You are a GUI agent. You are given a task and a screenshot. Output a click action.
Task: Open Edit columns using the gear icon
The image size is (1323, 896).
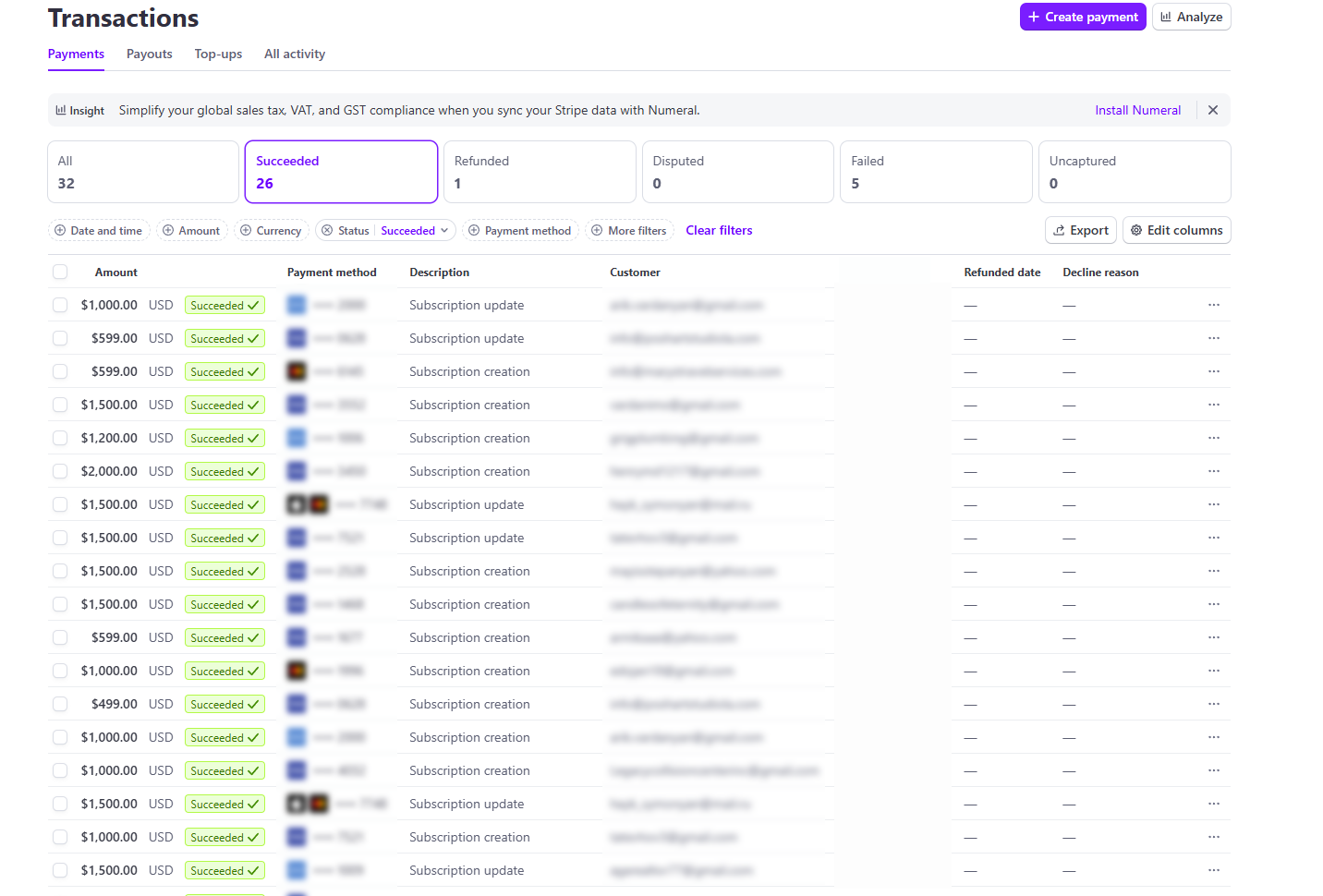pyautogui.click(x=1137, y=230)
